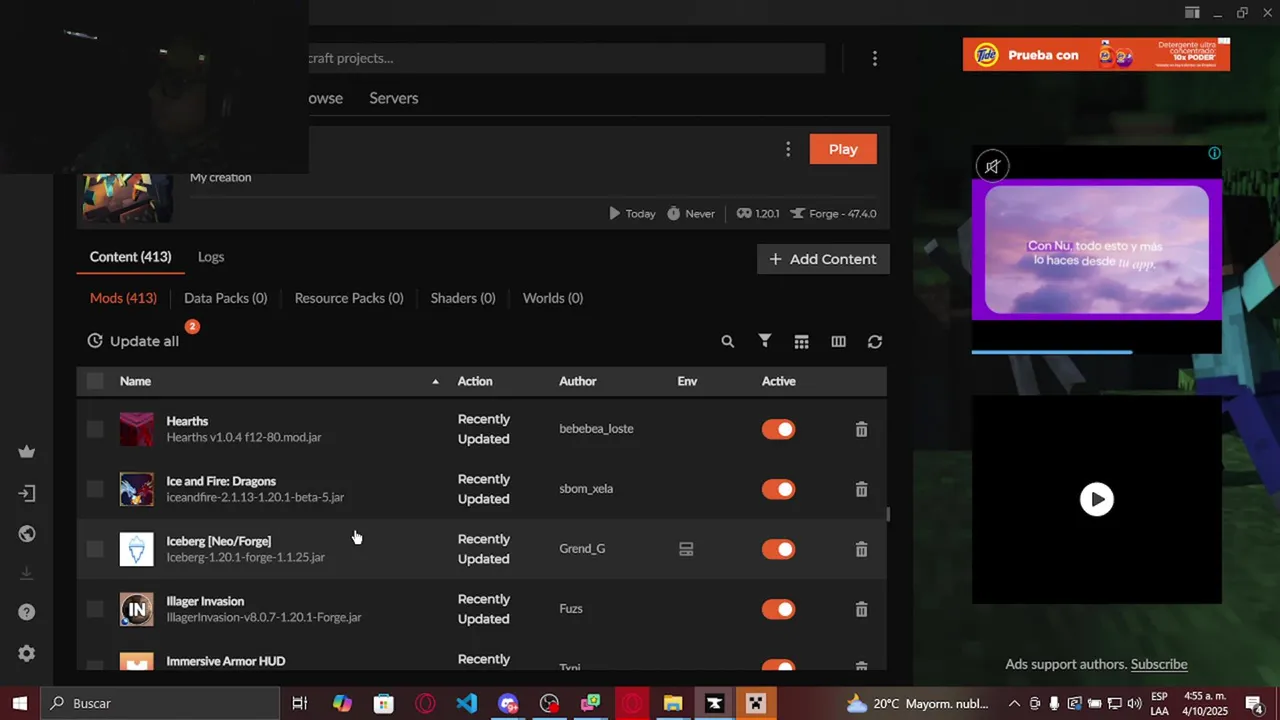Open Visual Studio Code from taskbar

click(467, 703)
